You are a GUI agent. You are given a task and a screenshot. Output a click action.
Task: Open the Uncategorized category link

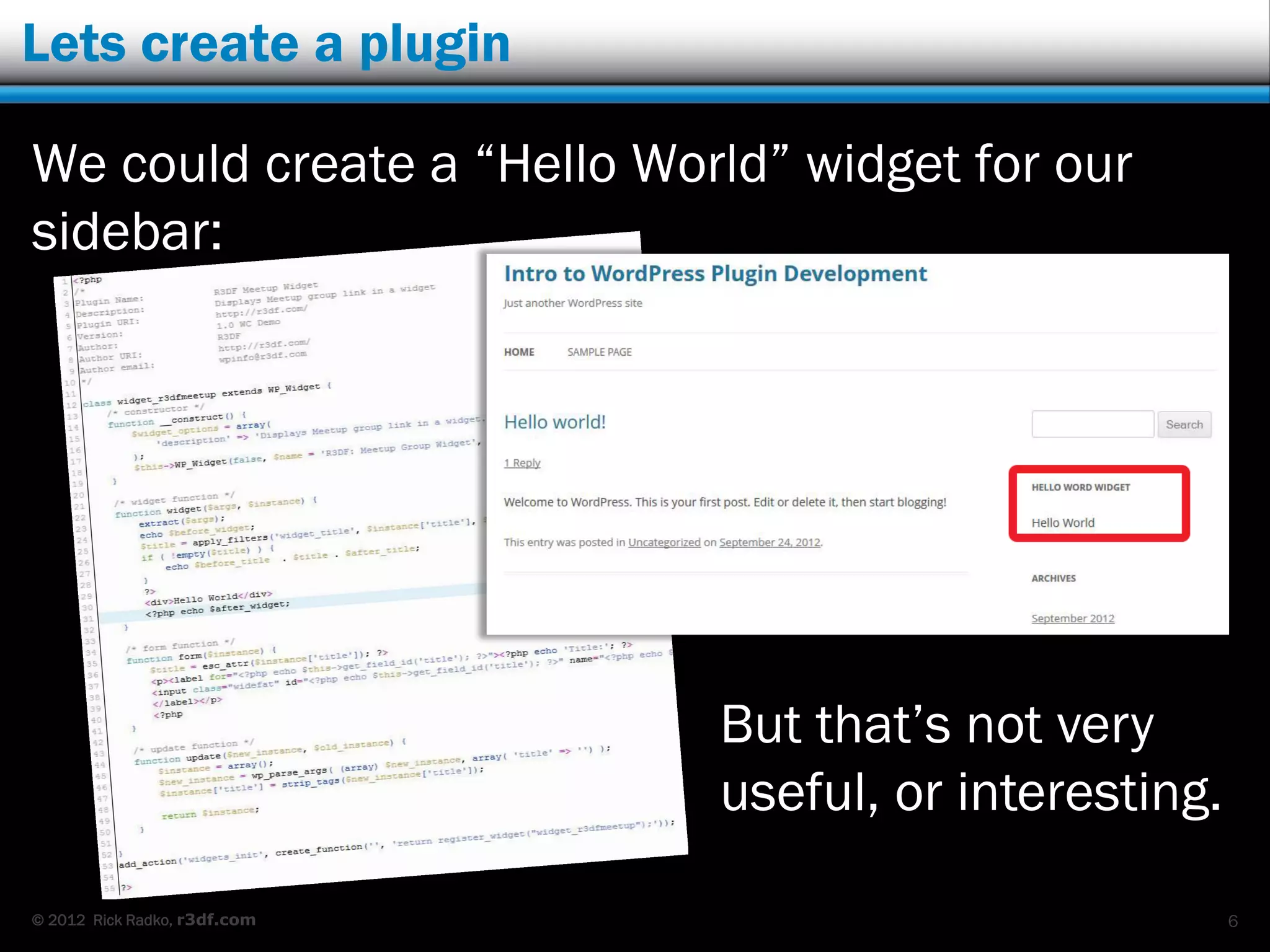tap(664, 542)
